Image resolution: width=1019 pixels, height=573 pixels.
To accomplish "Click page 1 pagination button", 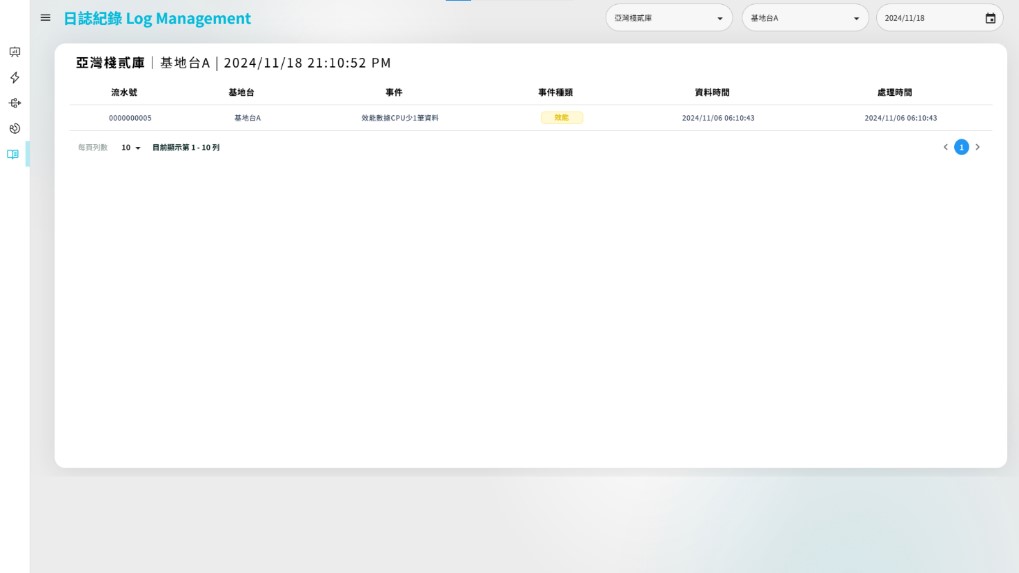I will click(961, 147).
